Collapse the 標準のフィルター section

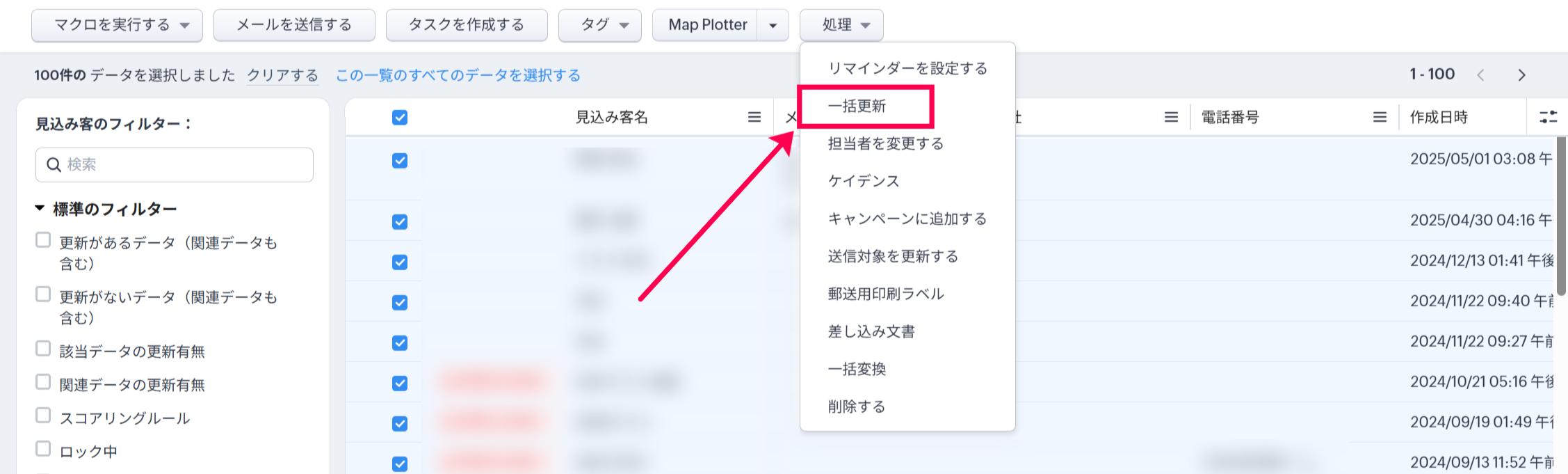tap(40, 208)
